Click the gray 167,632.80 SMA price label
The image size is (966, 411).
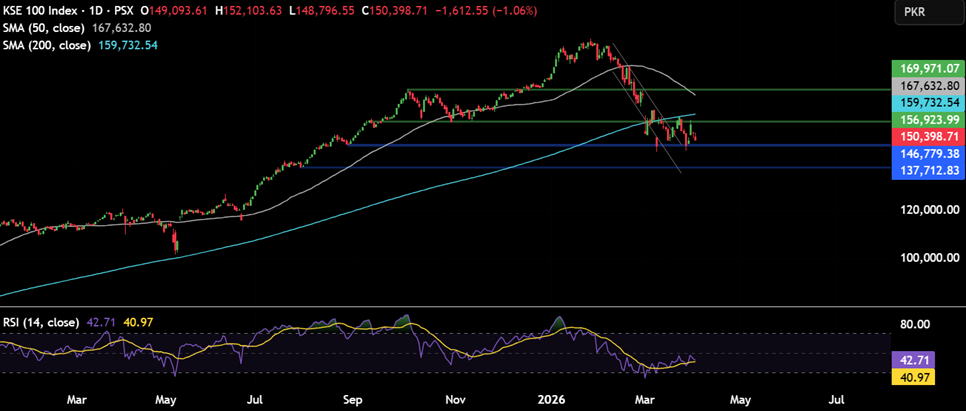[926, 85]
